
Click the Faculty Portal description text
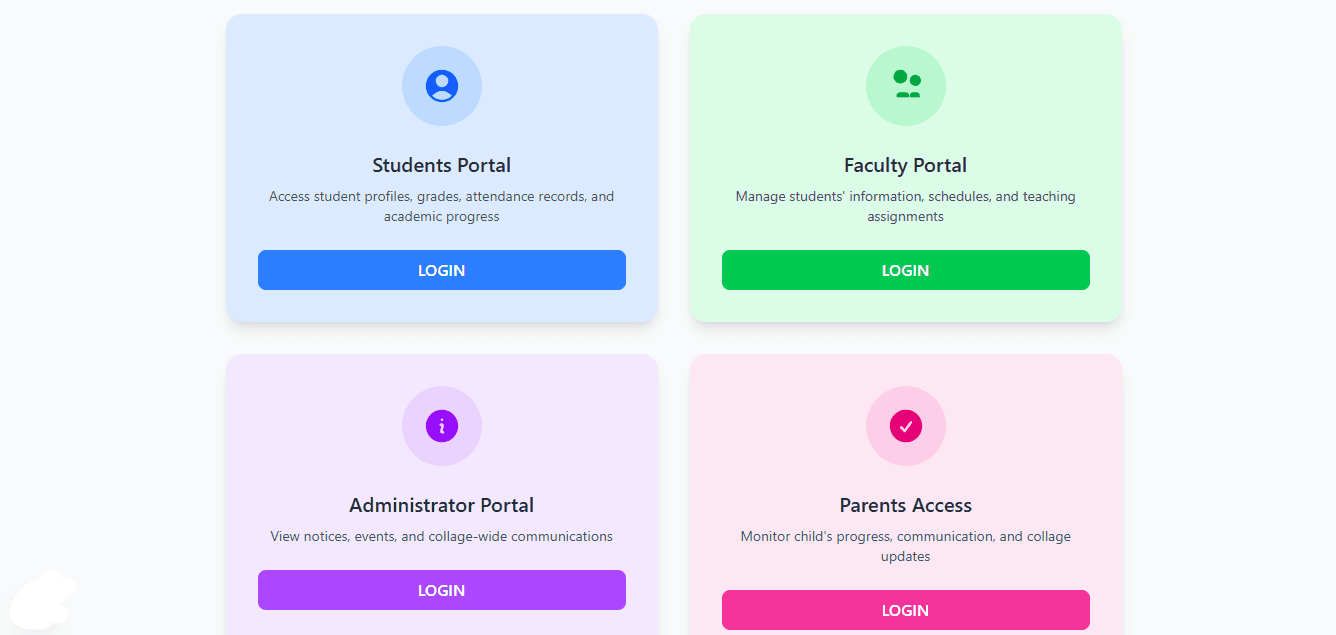(x=906, y=206)
